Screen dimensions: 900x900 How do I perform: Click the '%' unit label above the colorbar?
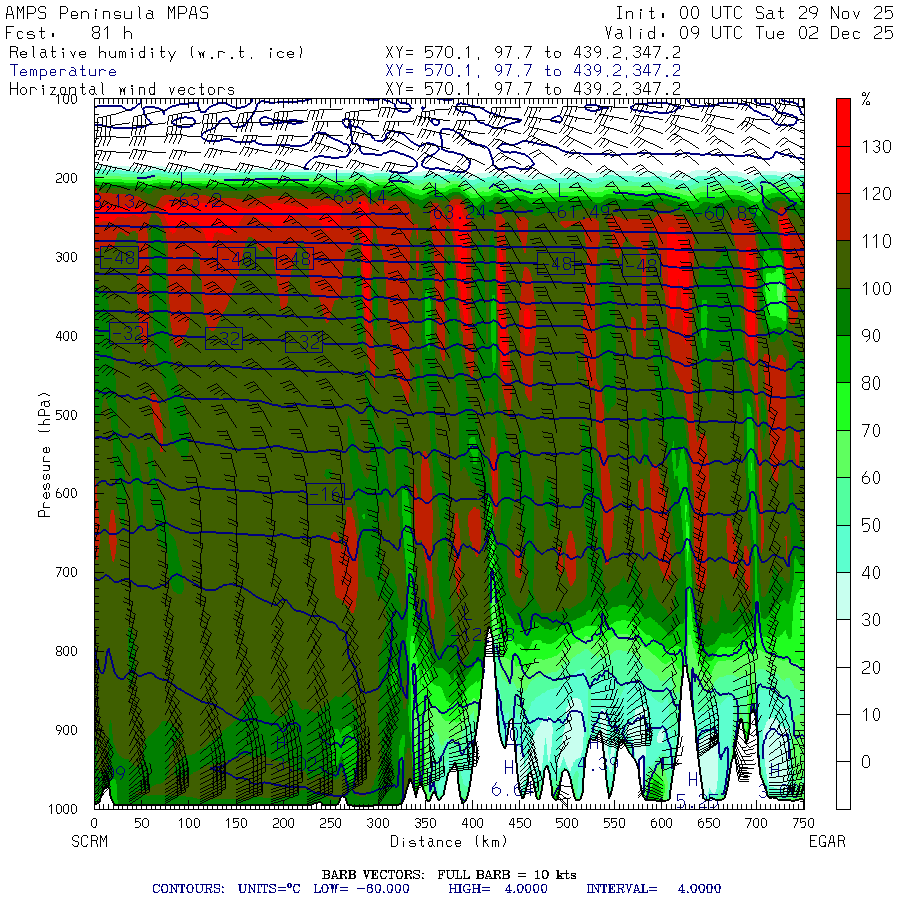(866, 99)
